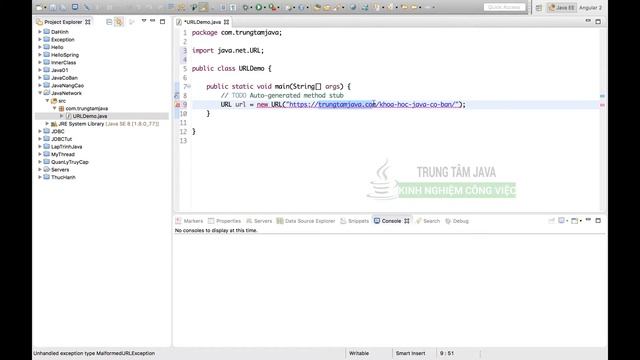Expand the HelloSpring project
This screenshot has height=360, width=640.
[40, 55]
